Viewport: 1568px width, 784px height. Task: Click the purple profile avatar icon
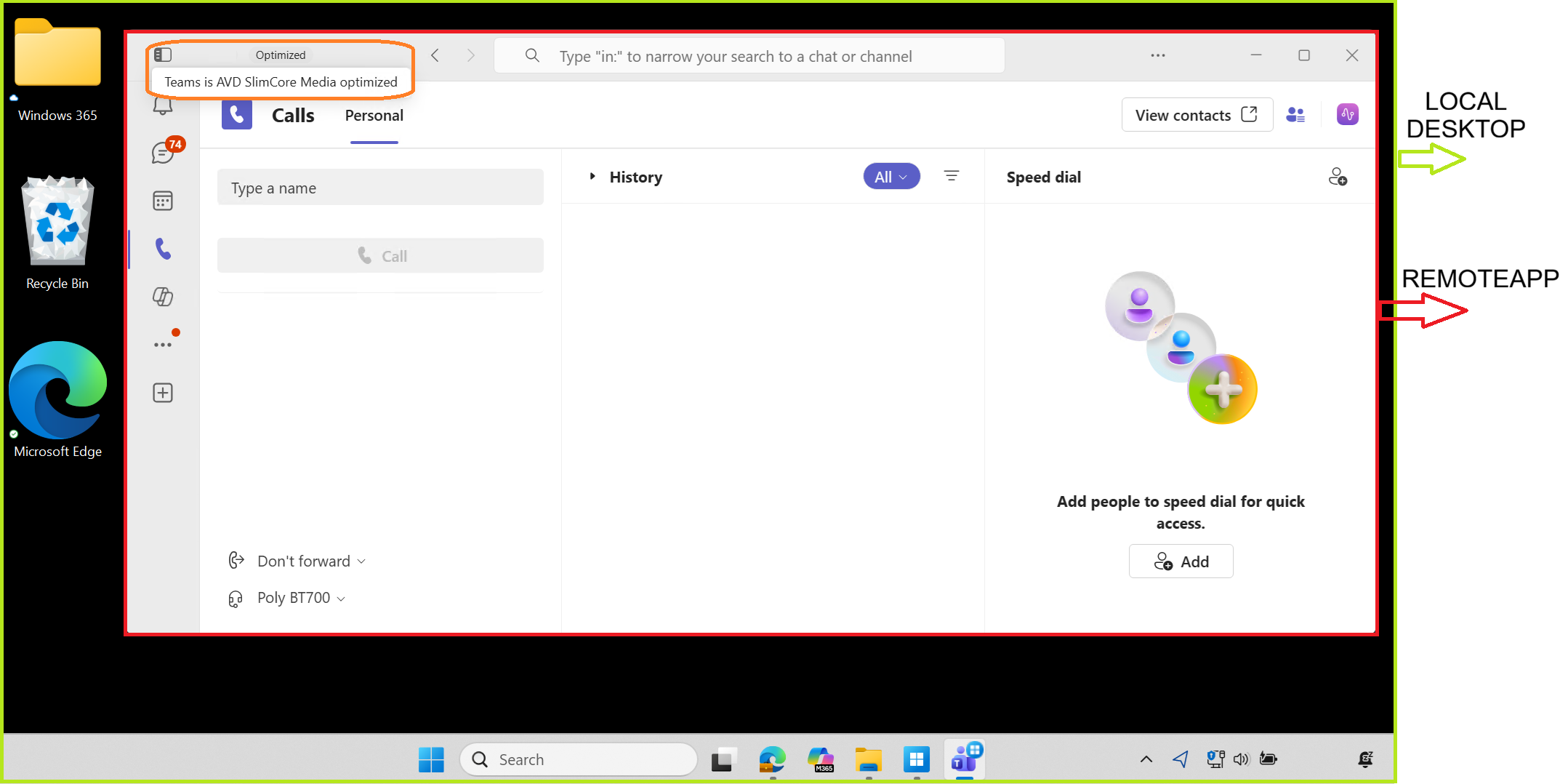pyautogui.click(x=1348, y=114)
